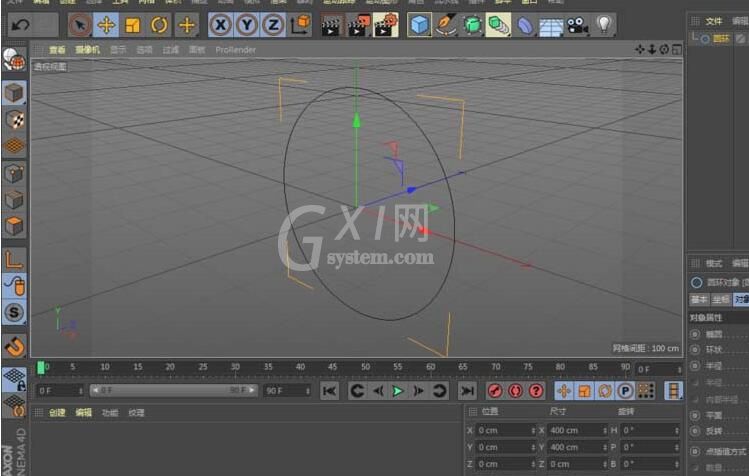Go to previous key button

357,391
